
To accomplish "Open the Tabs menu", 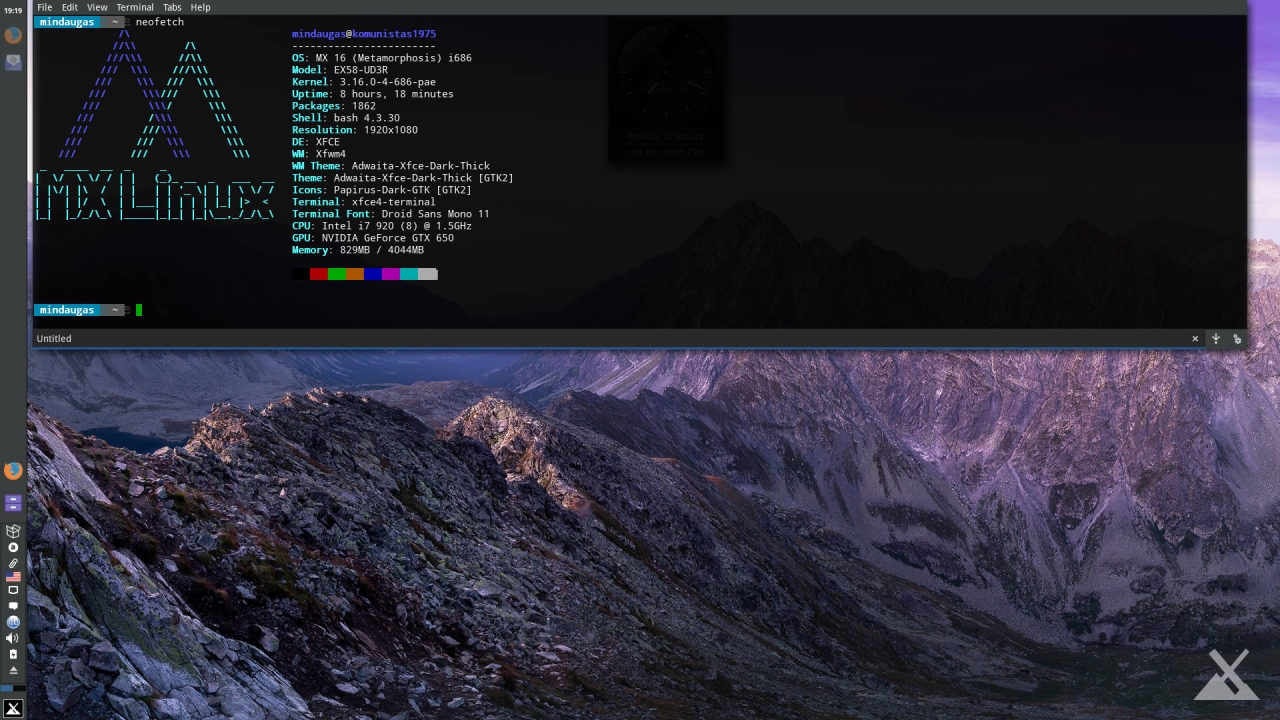I will [x=172, y=7].
